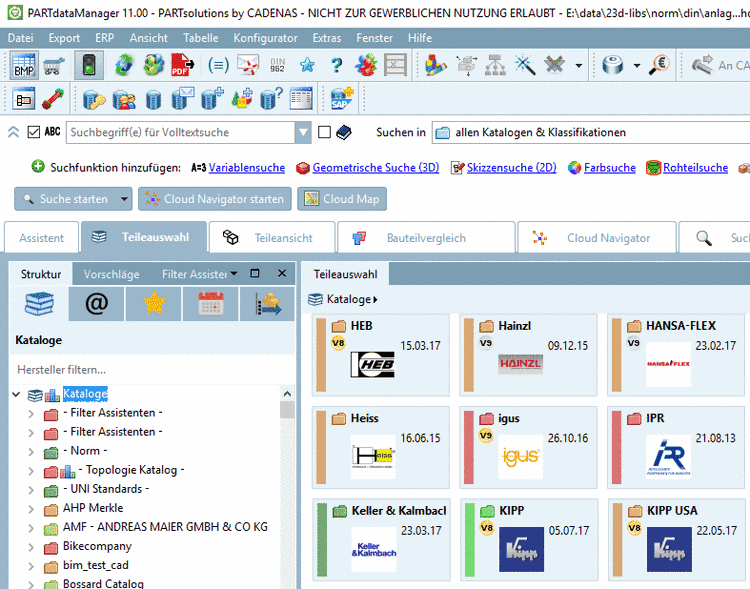Click the colored building blocks icon
Viewport: 750px width, 589px height.
pyautogui.click(x=436, y=65)
